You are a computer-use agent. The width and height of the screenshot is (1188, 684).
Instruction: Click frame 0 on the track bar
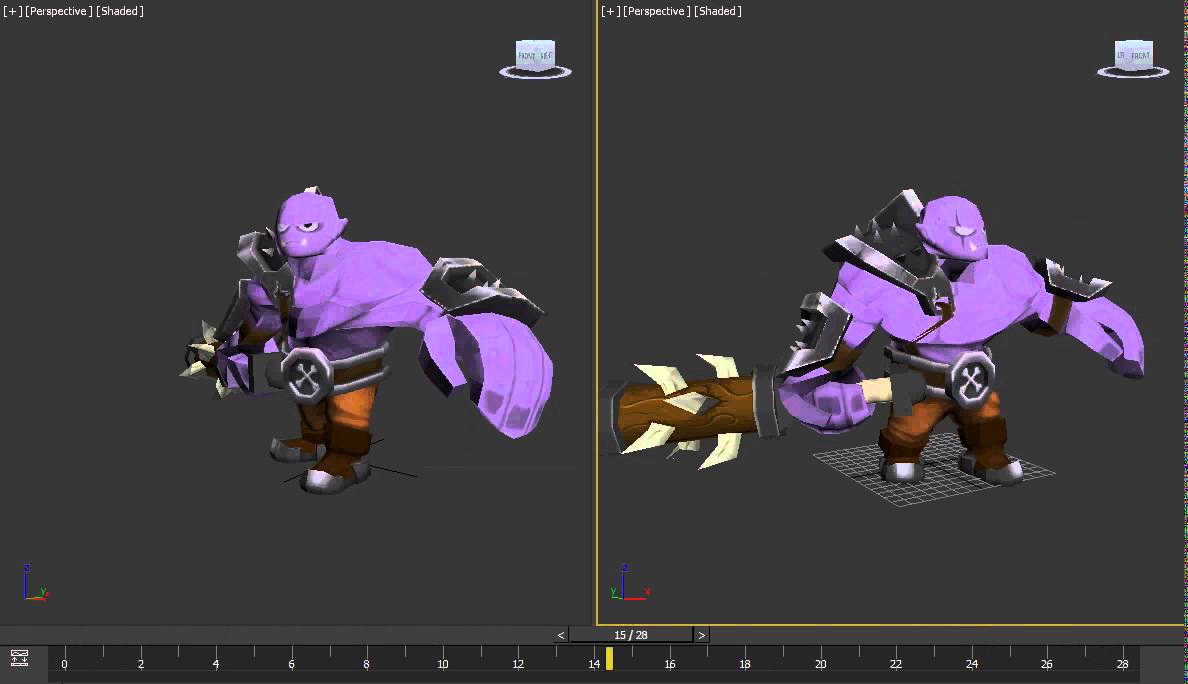click(x=64, y=664)
